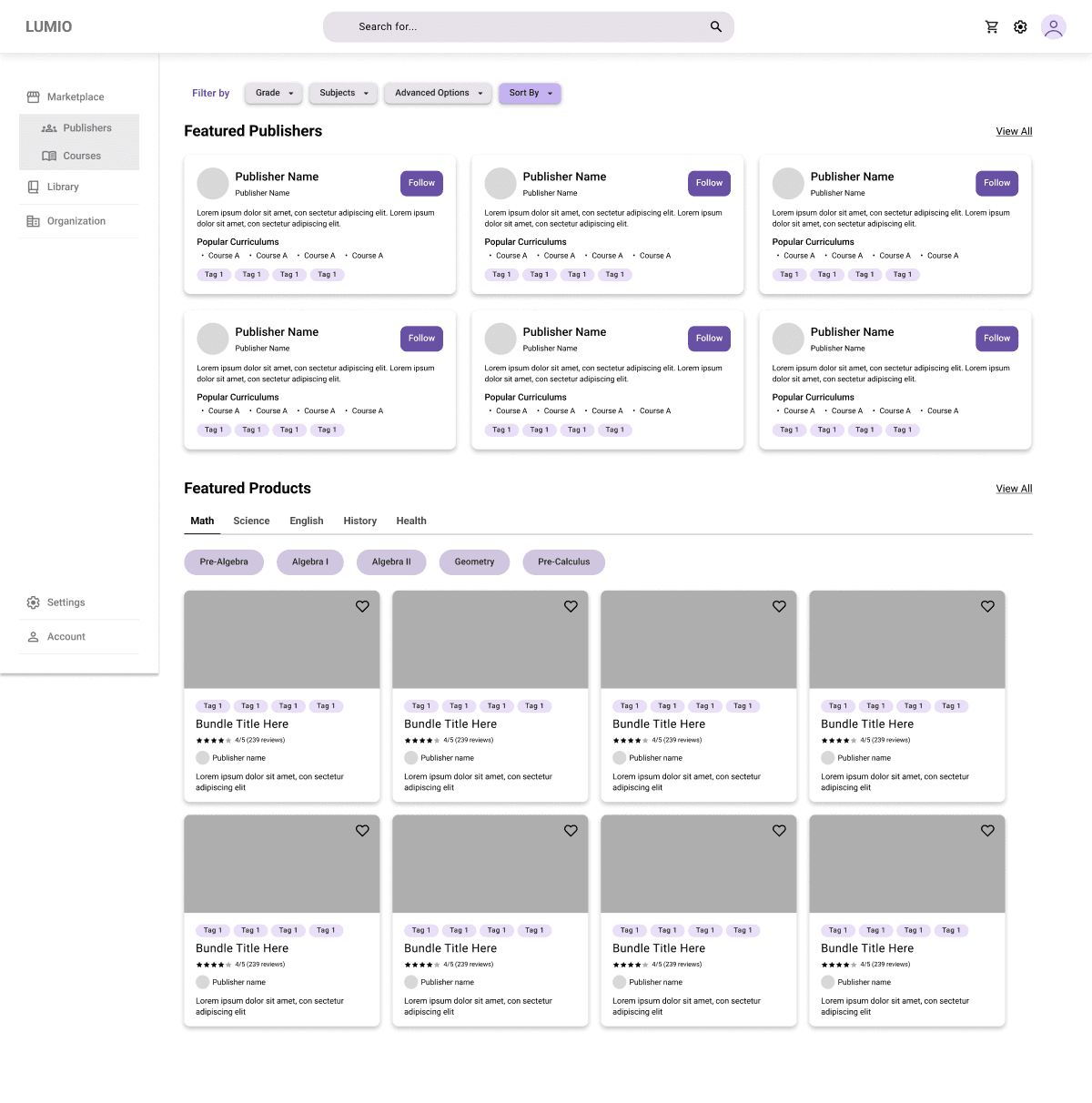Click the search magnifier icon
This screenshot has width=1092, height=1103.
pos(716,27)
